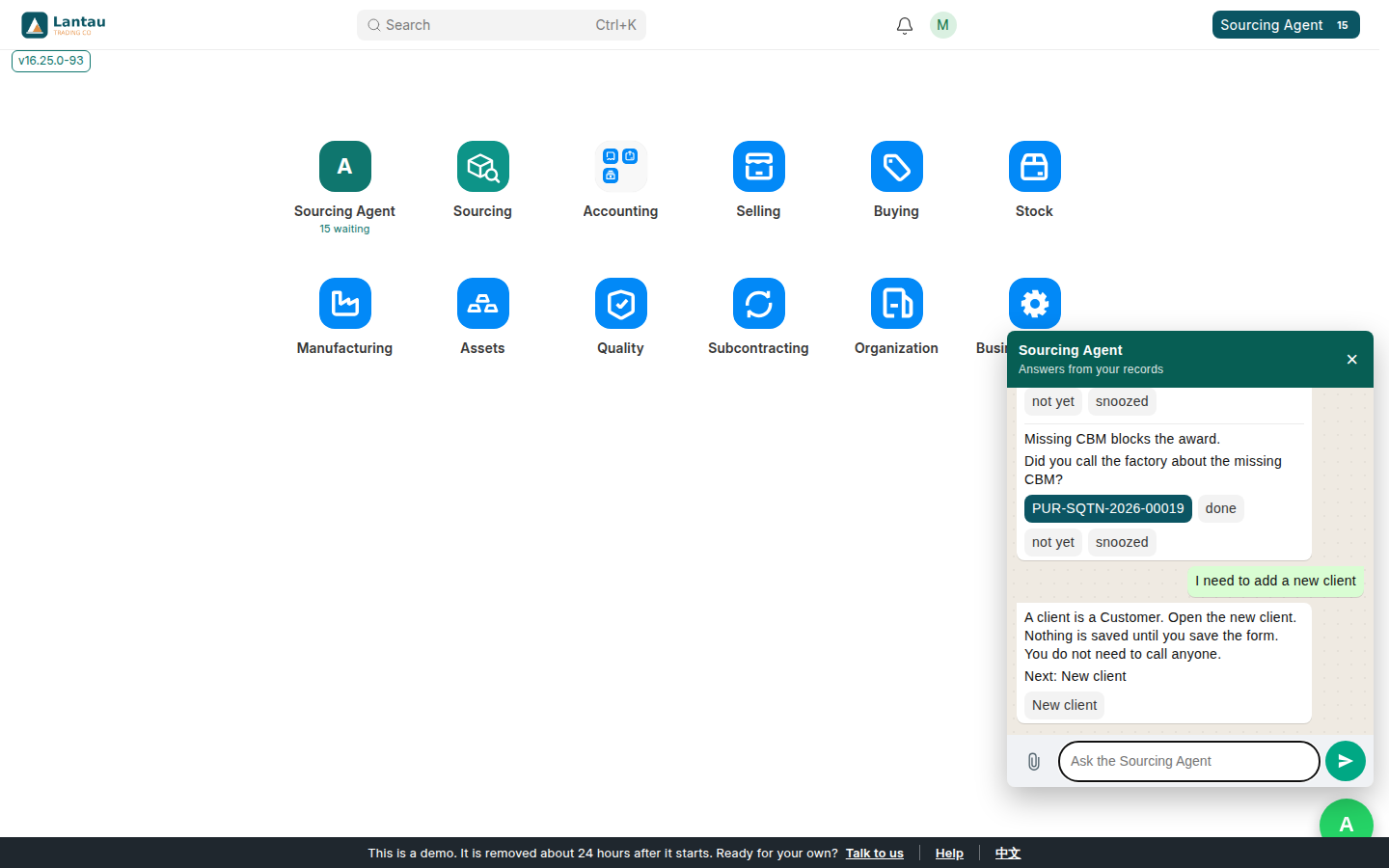Click snoozed under the missing CBM question
Viewport: 1389px width, 868px height.
click(1122, 542)
